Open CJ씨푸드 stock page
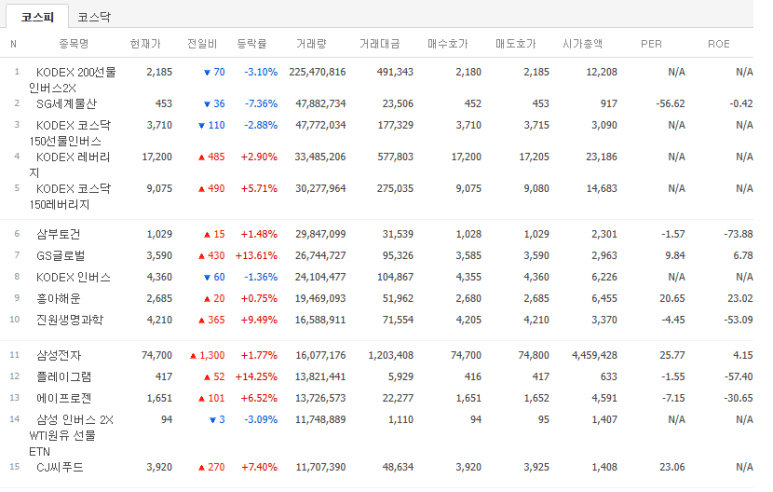The image size is (773, 492). click(60, 467)
